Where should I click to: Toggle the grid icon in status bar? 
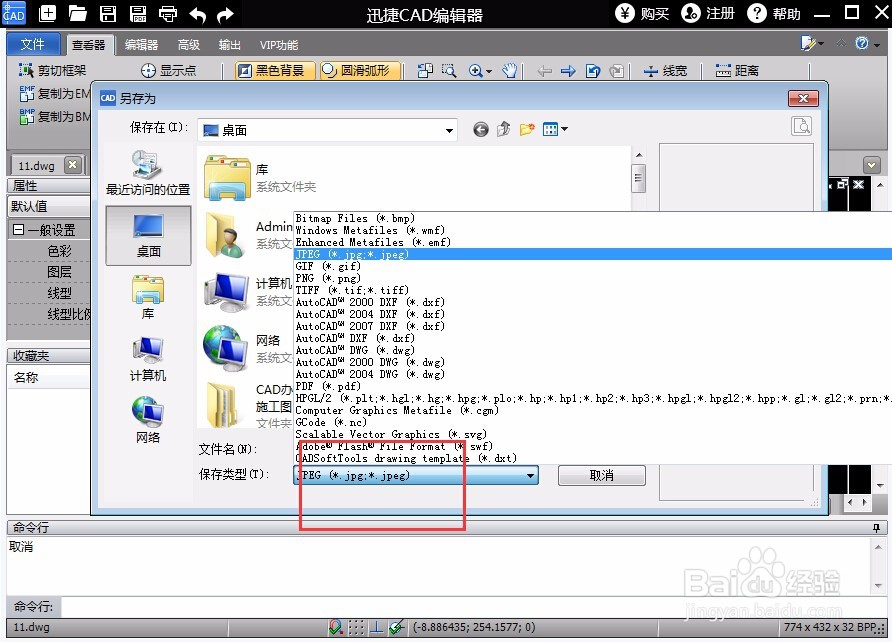point(356,628)
